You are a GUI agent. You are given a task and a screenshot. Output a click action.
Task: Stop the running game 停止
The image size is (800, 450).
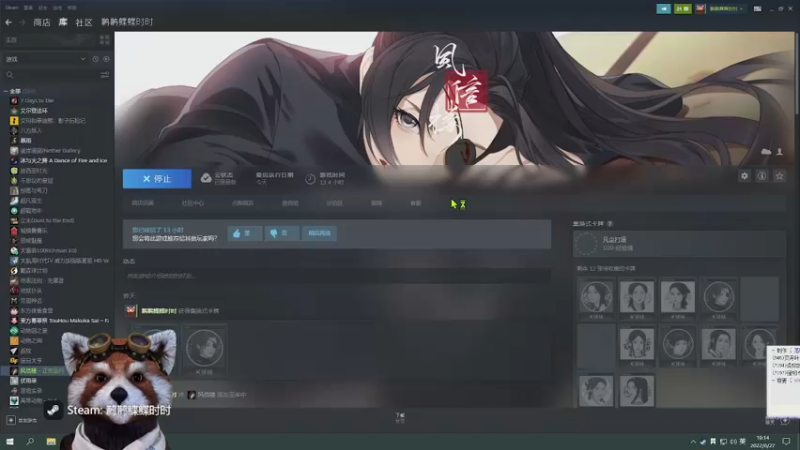pyautogui.click(x=157, y=179)
